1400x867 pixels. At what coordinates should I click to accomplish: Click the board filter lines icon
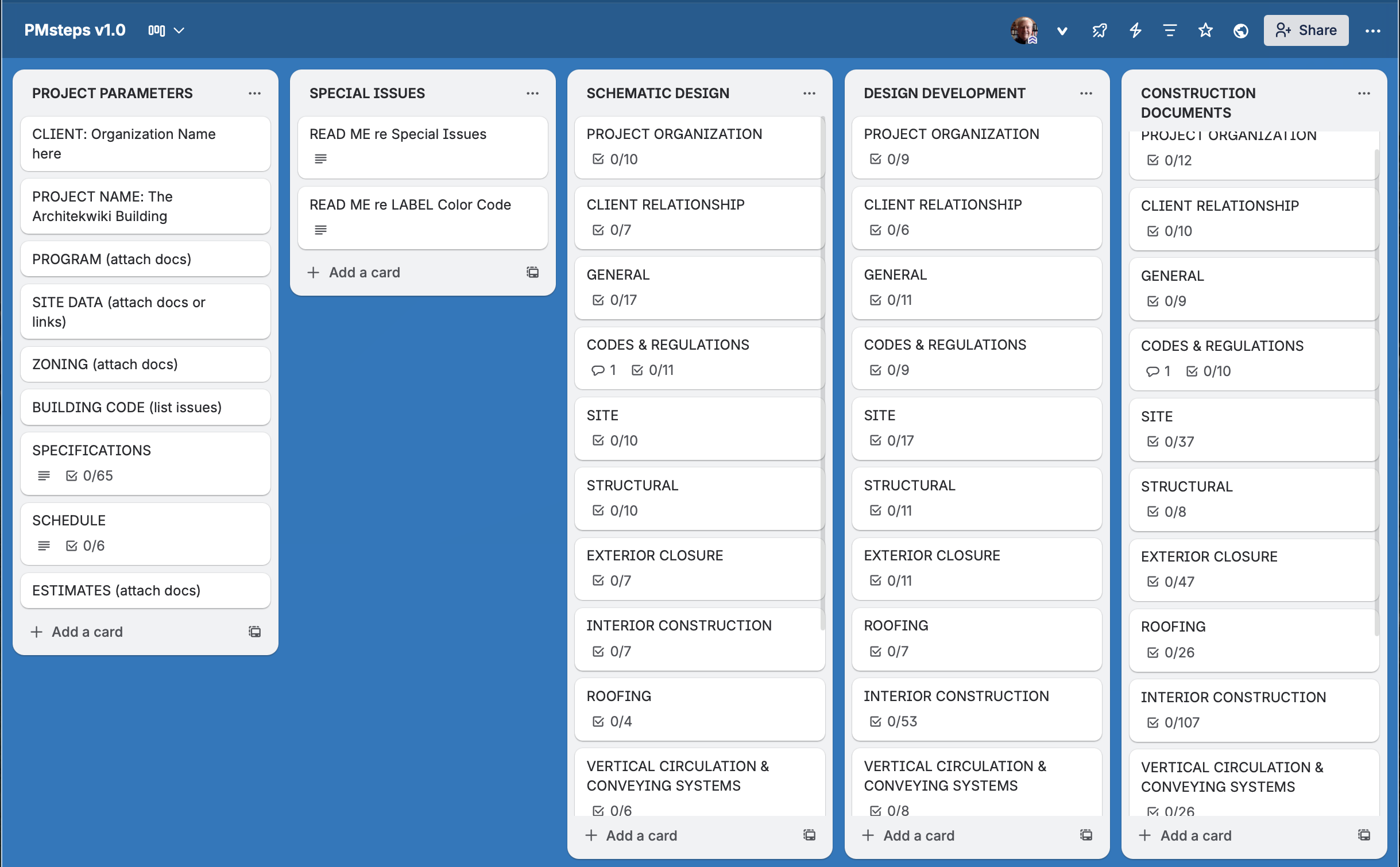click(x=1170, y=30)
